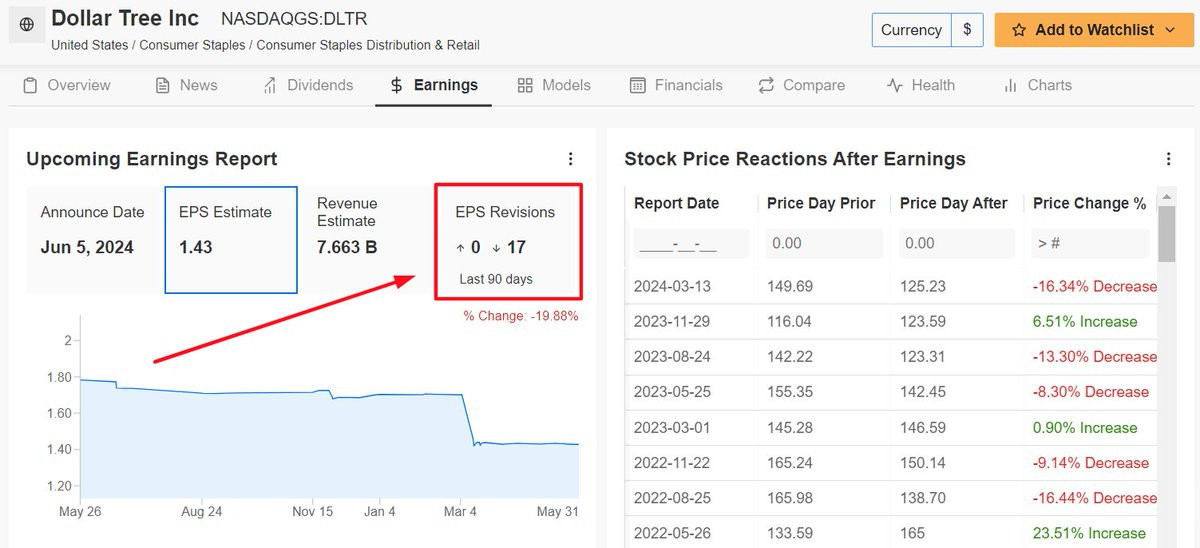Click the 2022-05-26 report date row
1200x548 pixels.
pos(890,532)
